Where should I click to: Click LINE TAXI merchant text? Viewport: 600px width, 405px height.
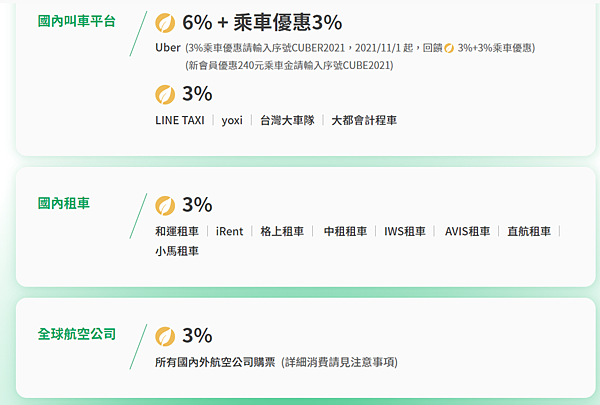(x=180, y=120)
